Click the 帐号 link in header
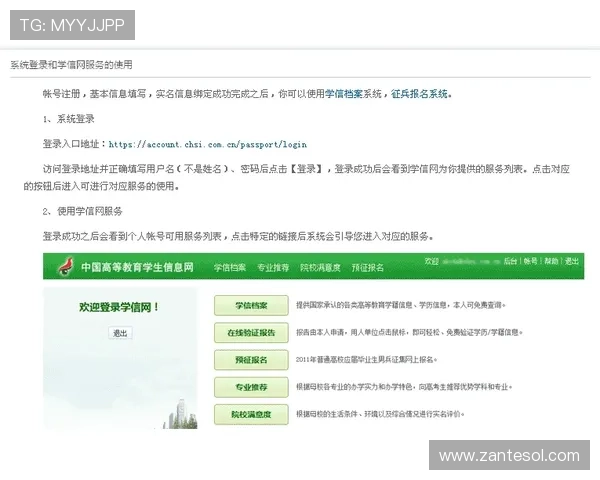This screenshot has width=600, height=480. [x=530, y=261]
